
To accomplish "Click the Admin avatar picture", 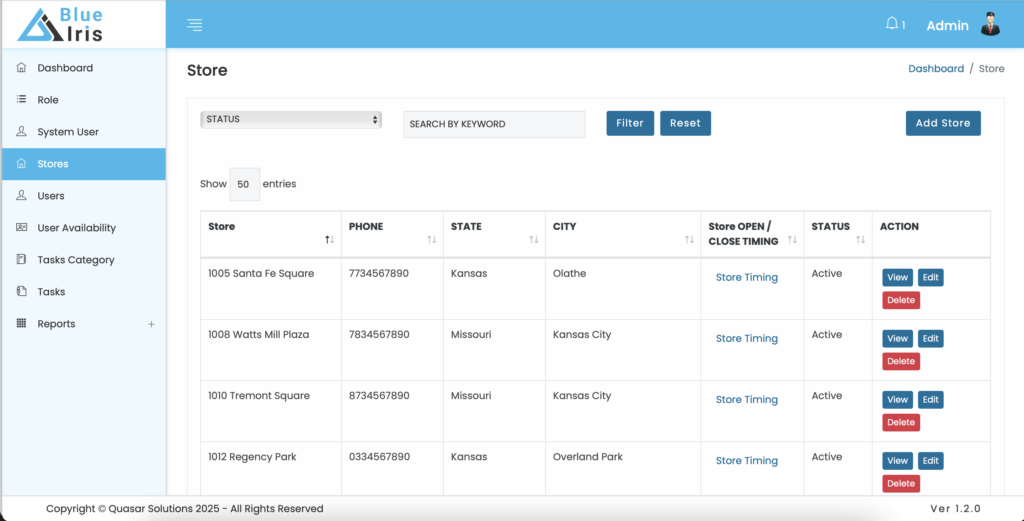I will [991, 25].
